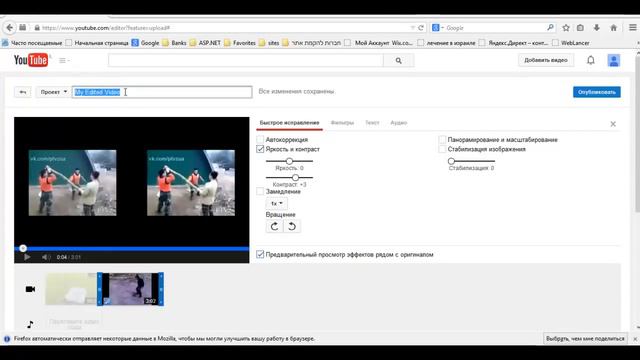Open the account avatar icon
This screenshot has width=640, height=360.
pos(613,60)
